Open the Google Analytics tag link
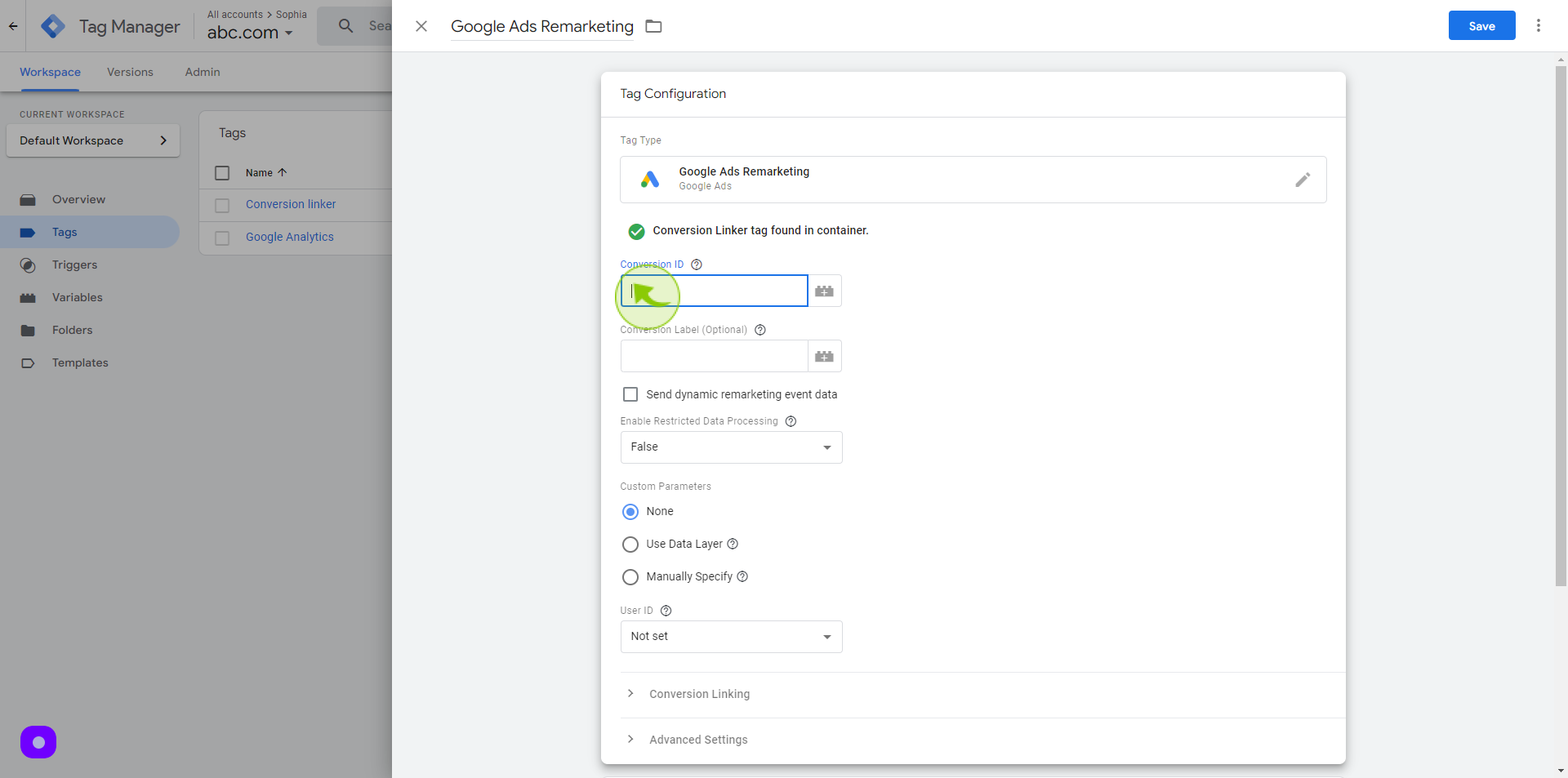Image resolution: width=1568 pixels, height=778 pixels. click(x=290, y=237)
